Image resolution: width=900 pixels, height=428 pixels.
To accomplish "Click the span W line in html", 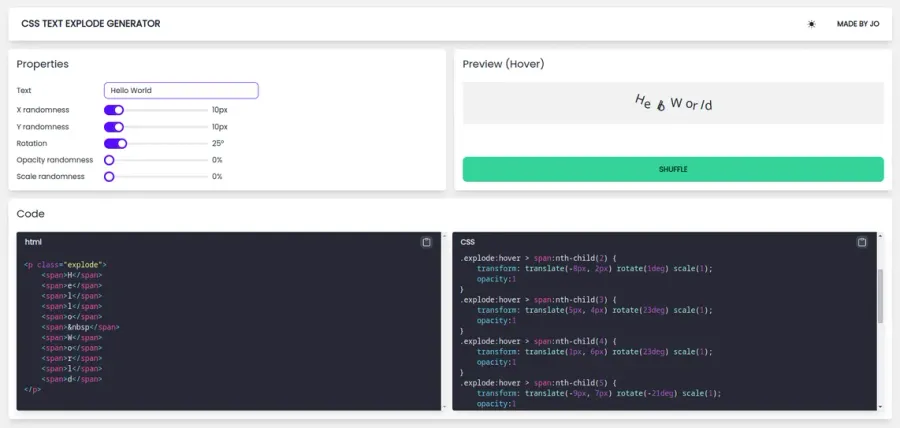I will pos(72,338).
